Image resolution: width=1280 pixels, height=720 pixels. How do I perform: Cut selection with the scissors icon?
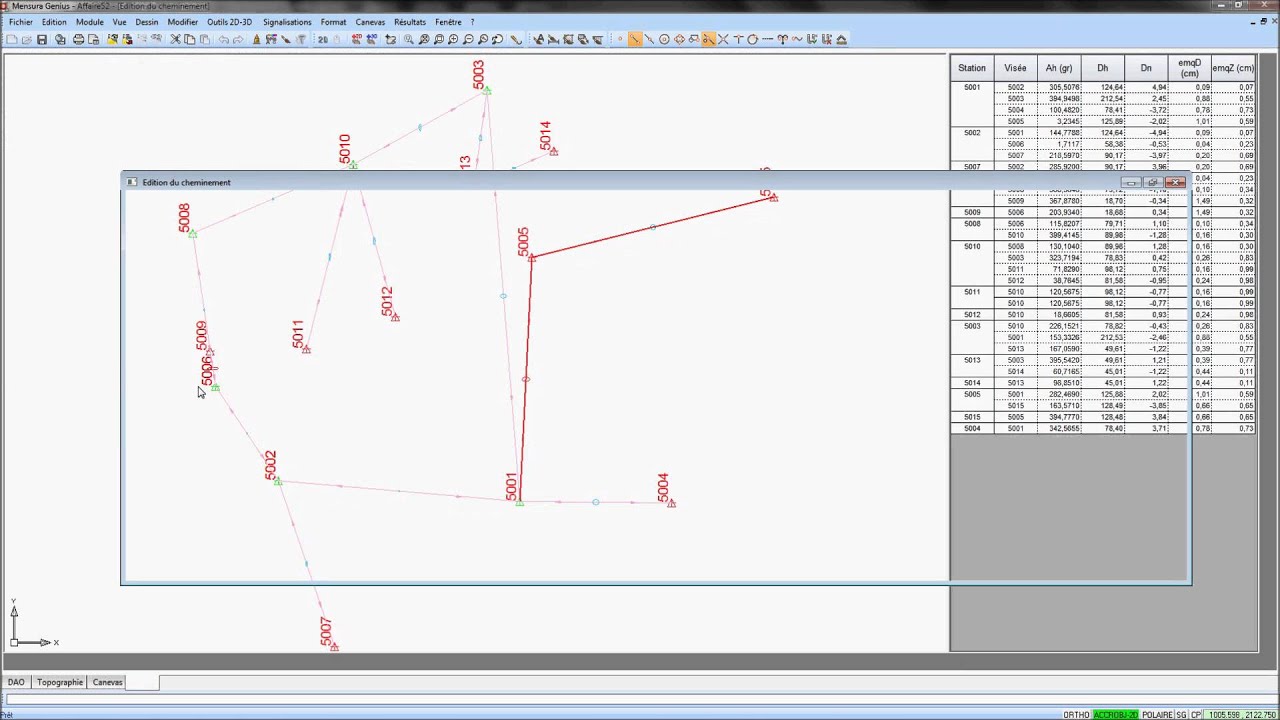click(175, 39)
